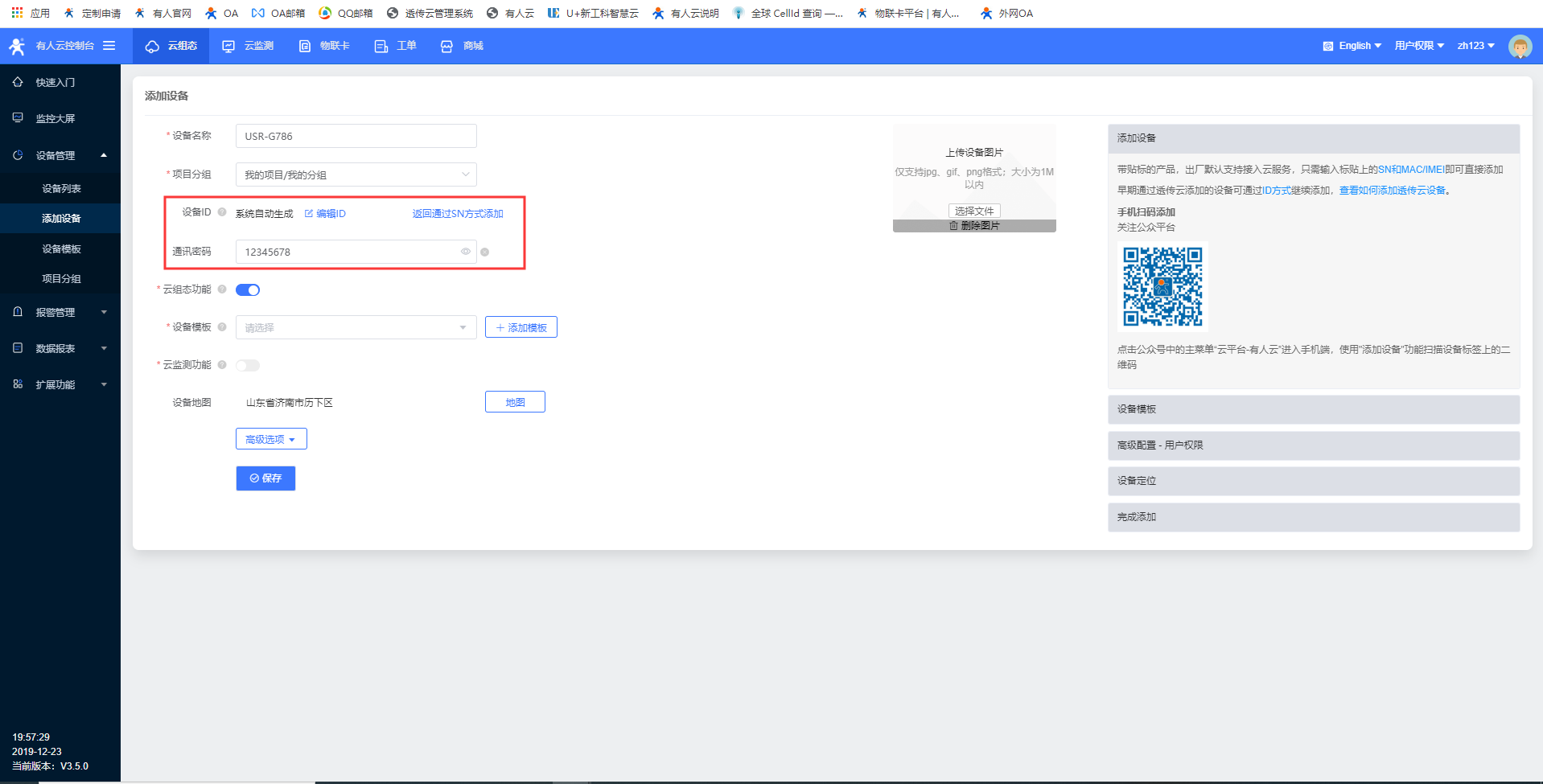
Task: Open 设备列表 in the sidebar
Action: point(61,188)
